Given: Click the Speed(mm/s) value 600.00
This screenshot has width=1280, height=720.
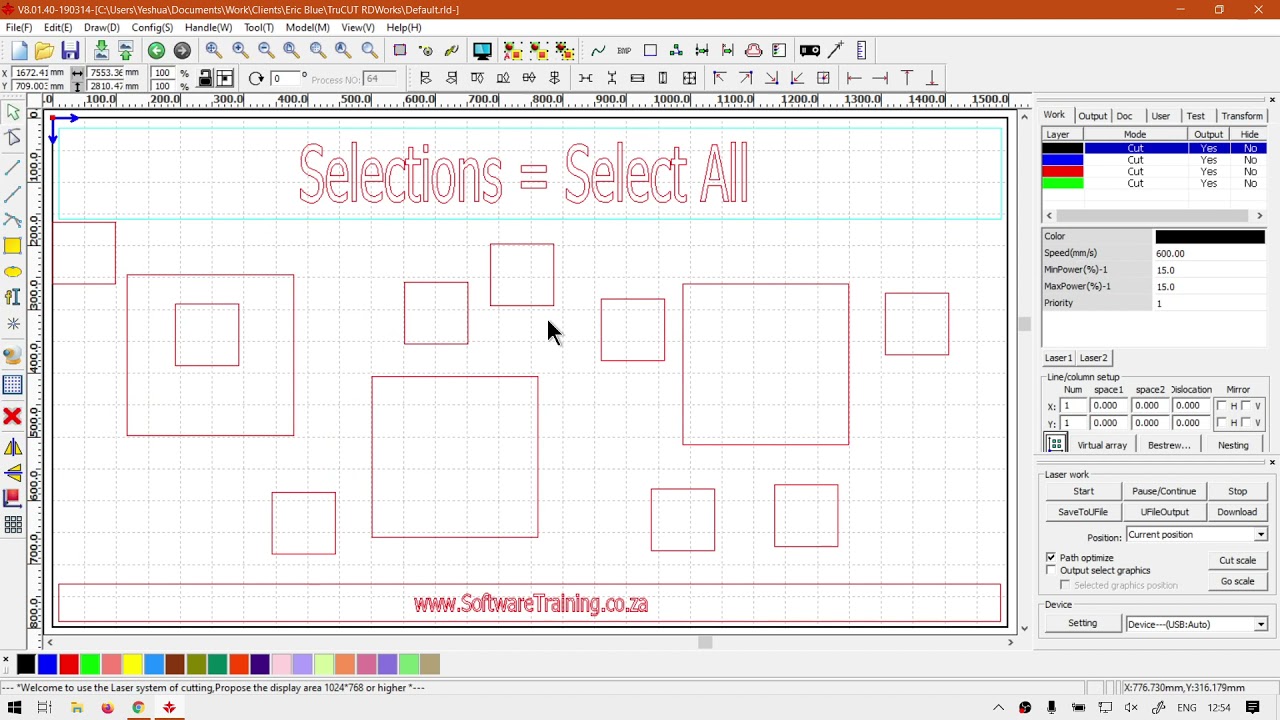Looking at the screenshot, I should 1210,254.
